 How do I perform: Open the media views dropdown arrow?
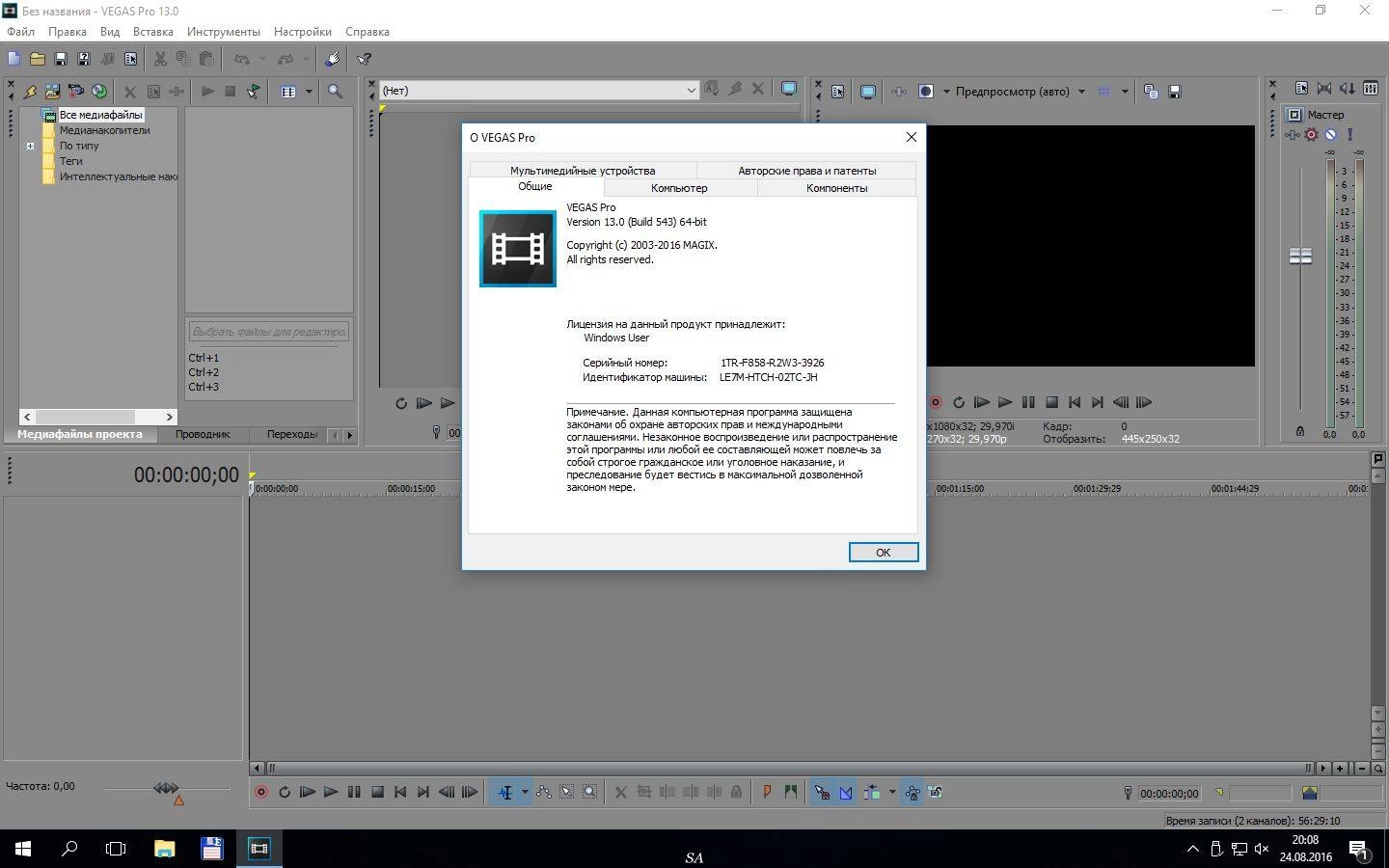[x=309, y=92]
